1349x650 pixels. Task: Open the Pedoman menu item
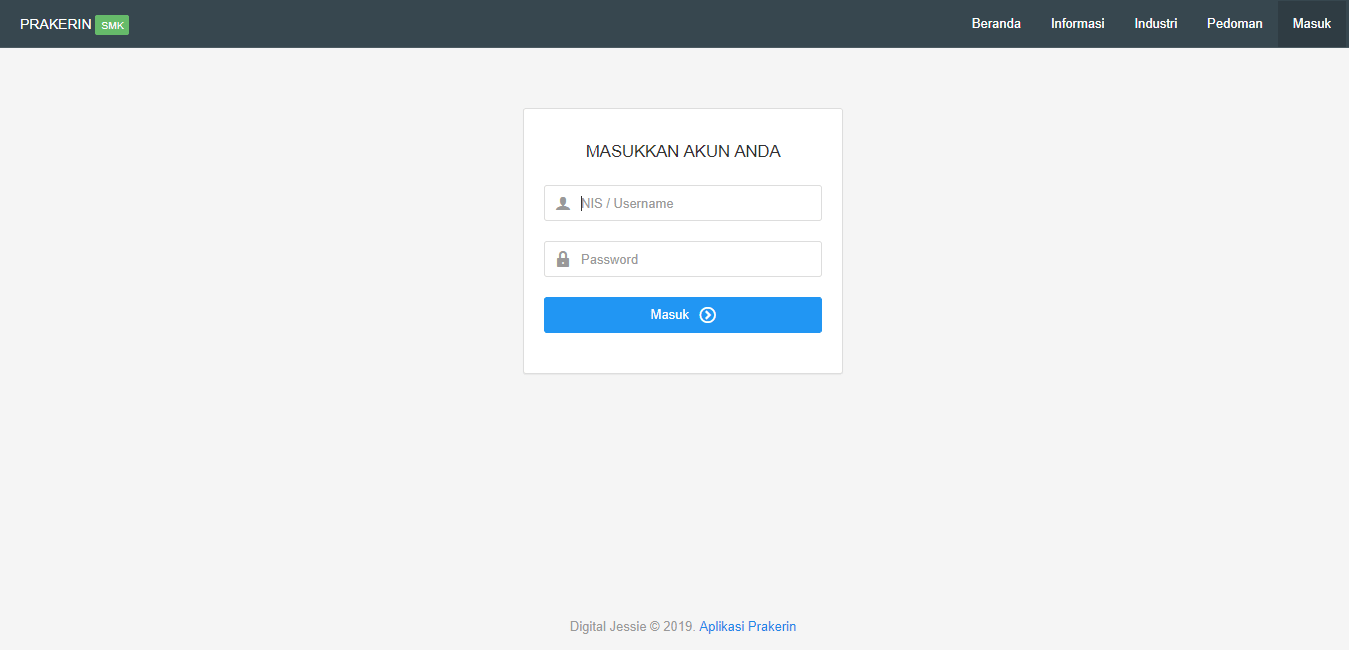click(1234, 23)
